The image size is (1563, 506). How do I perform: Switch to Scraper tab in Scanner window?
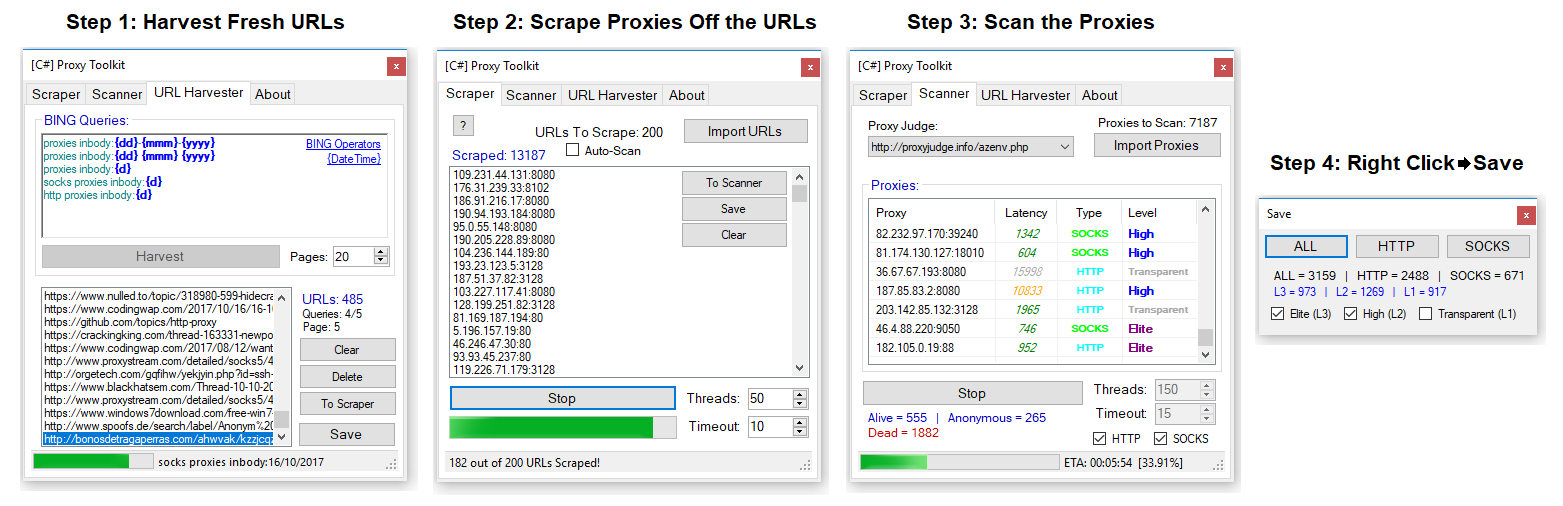click(x=883, y=95)
